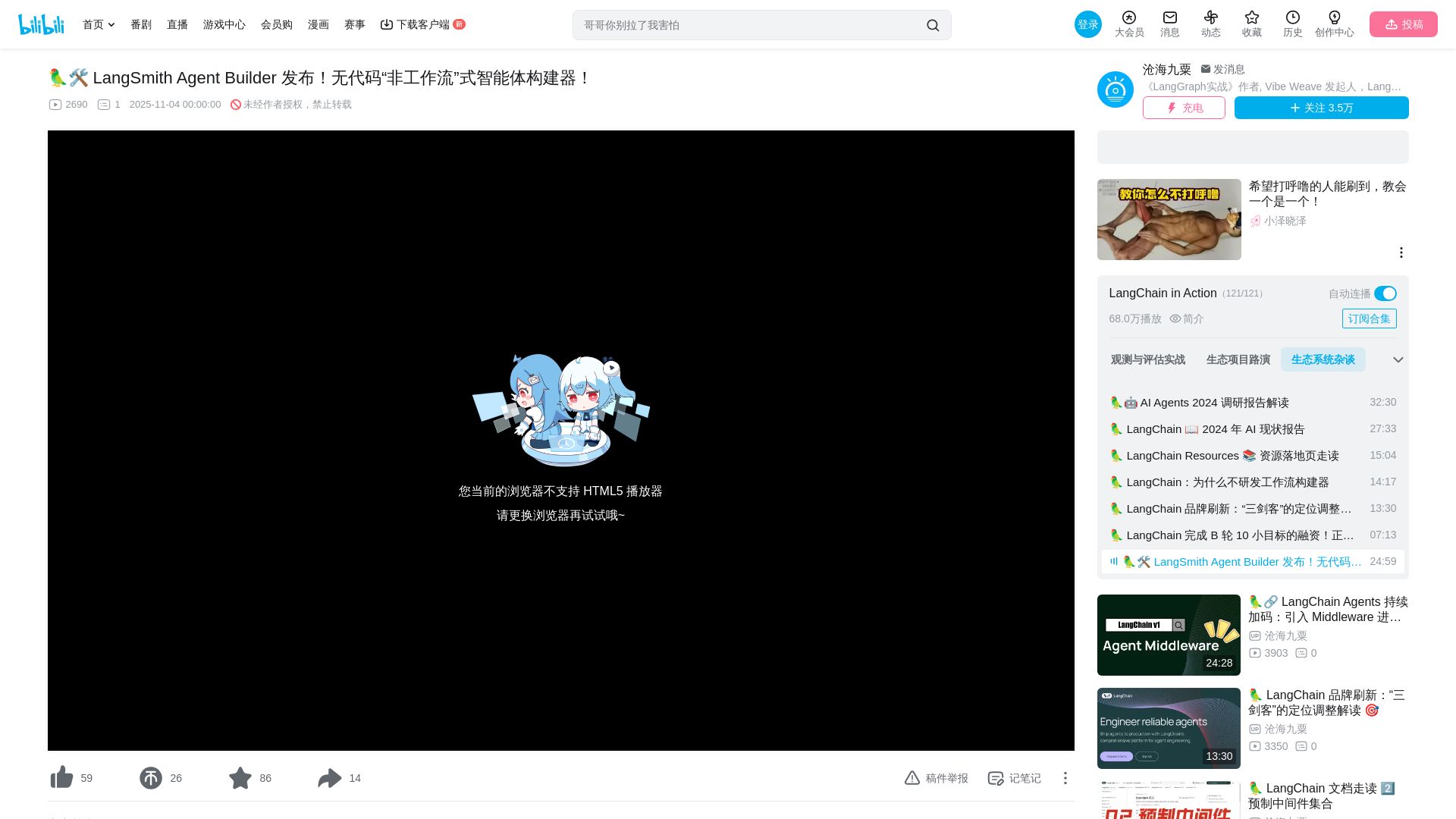Expand the collection section tabs chevron

1398,359
